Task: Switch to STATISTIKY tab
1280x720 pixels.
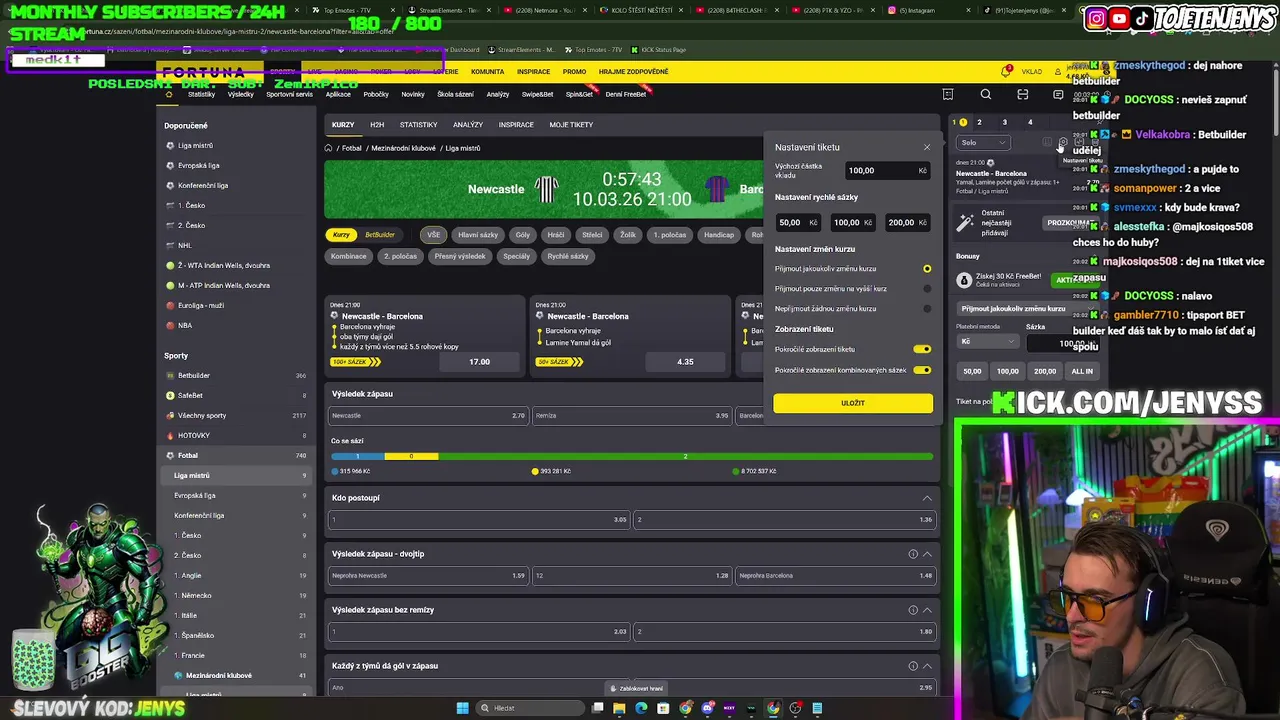Action: (x=418, y=125)
